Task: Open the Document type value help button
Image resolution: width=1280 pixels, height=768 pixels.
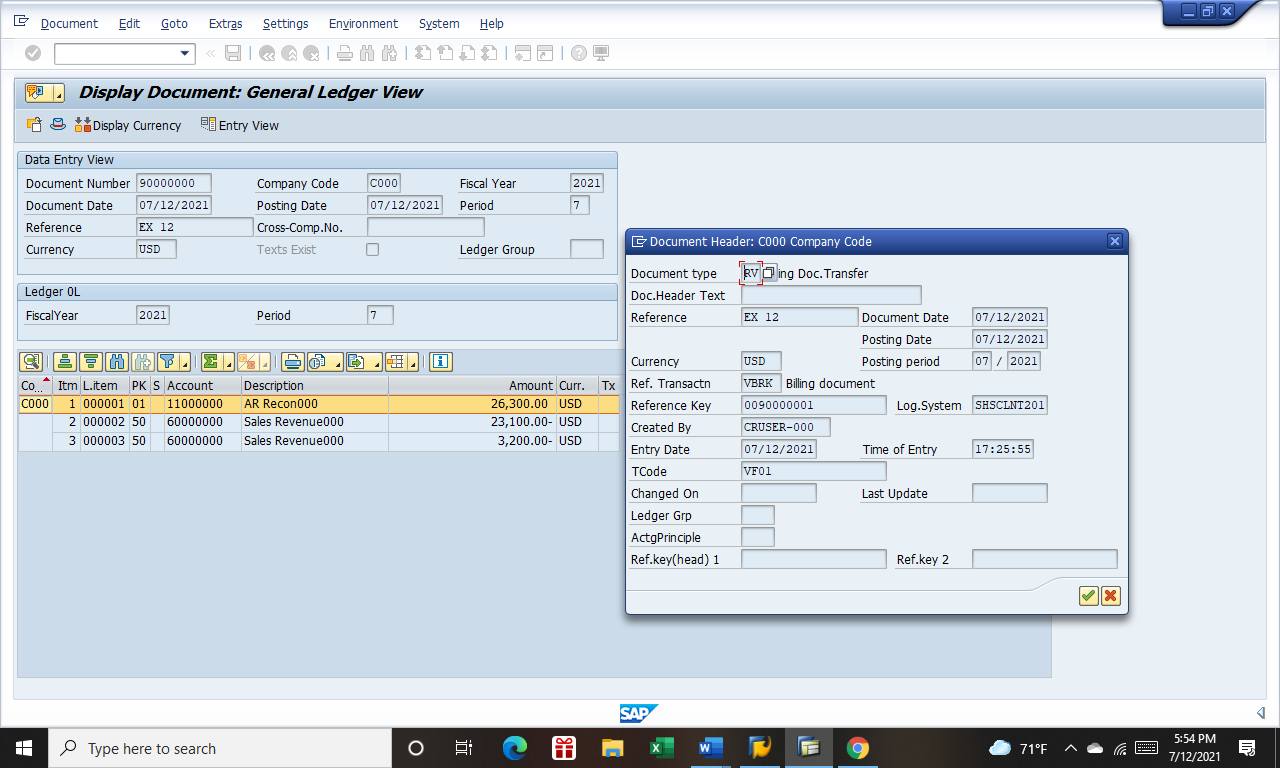Action: click(x=768, y=273)
